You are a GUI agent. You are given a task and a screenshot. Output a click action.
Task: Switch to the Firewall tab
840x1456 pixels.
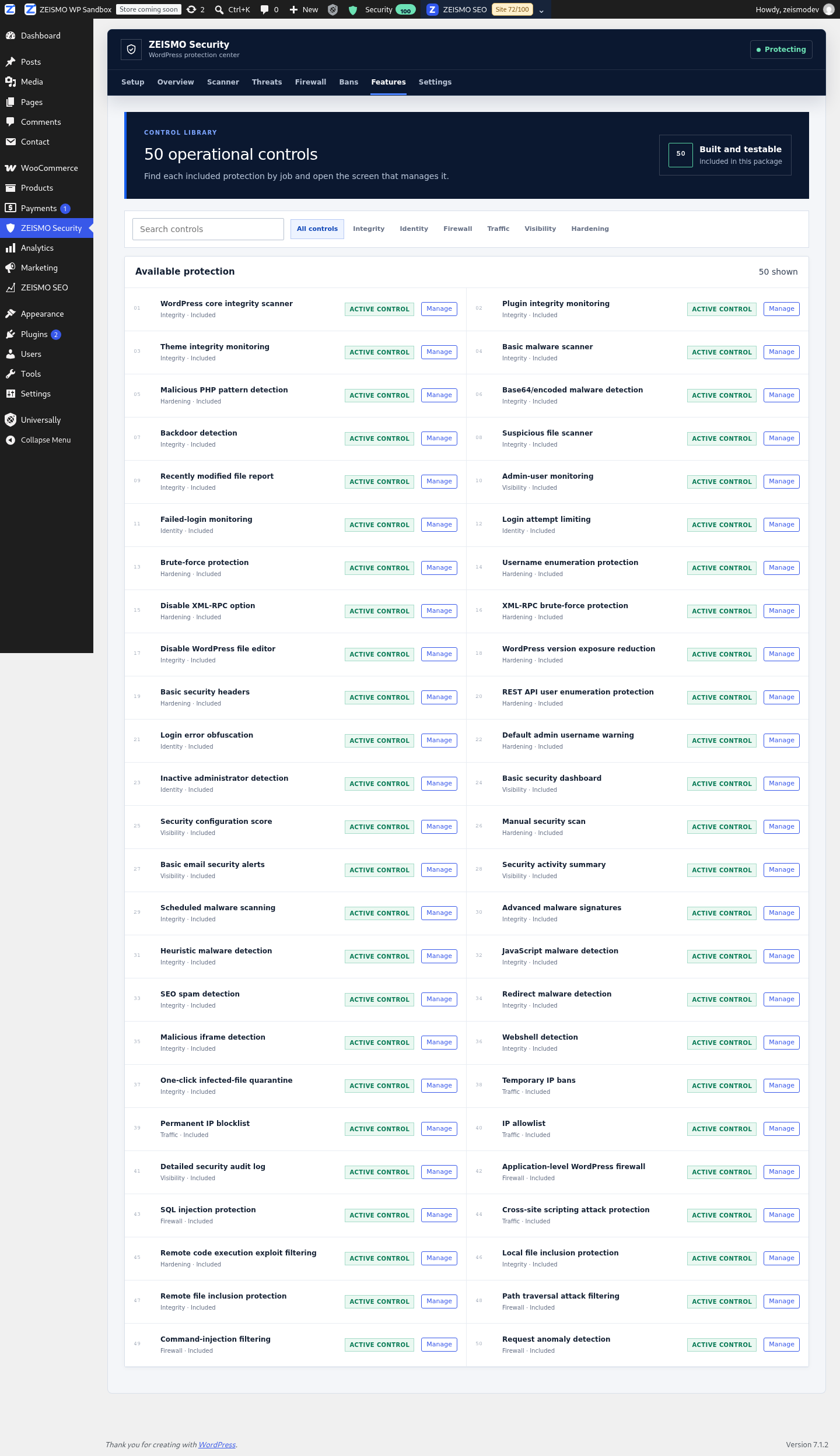click(x=310, y=82)
